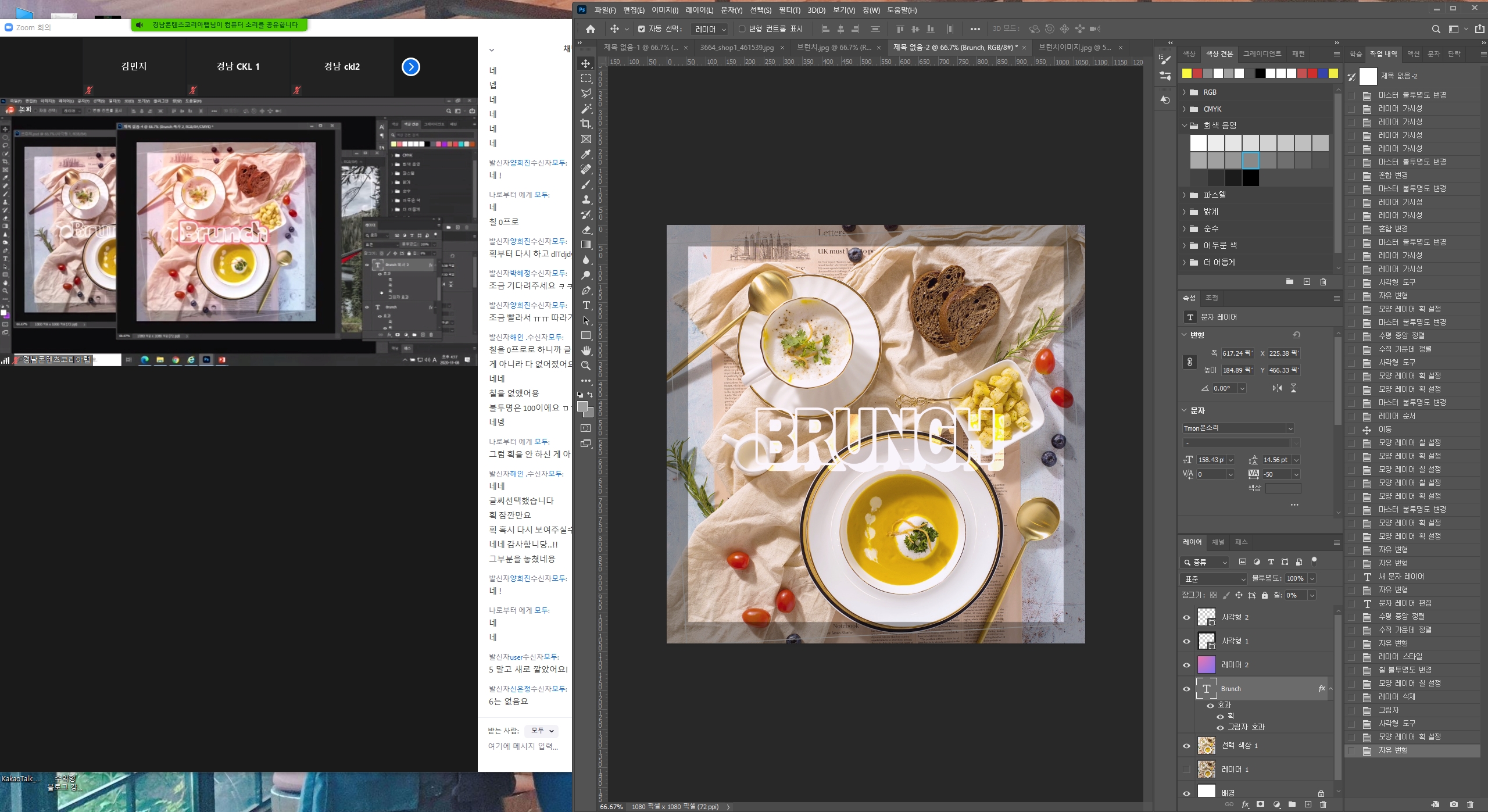This screenshot has width=1488, height=812.
Task: Select the Rectangular Marquee tool
Action: (586, 78)
